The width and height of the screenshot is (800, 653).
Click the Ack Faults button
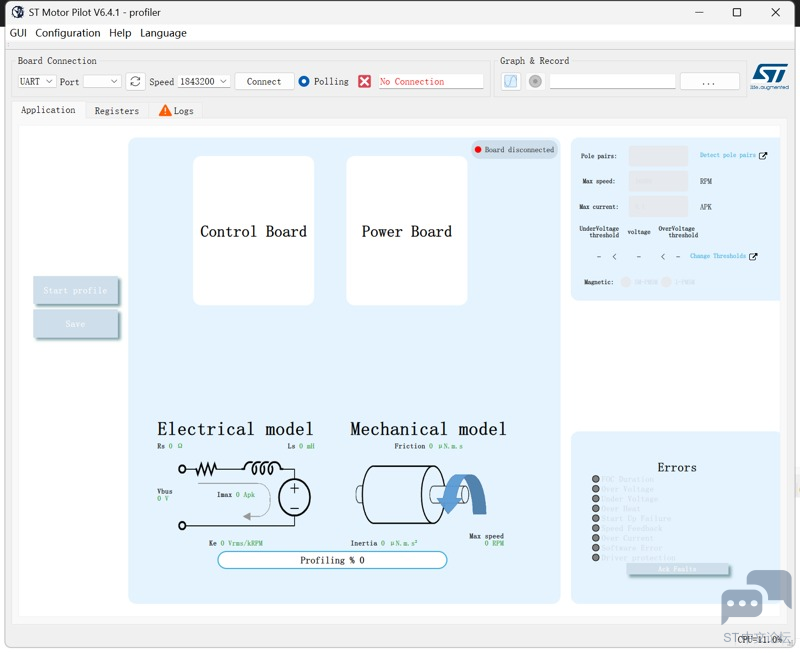[677, 569]
